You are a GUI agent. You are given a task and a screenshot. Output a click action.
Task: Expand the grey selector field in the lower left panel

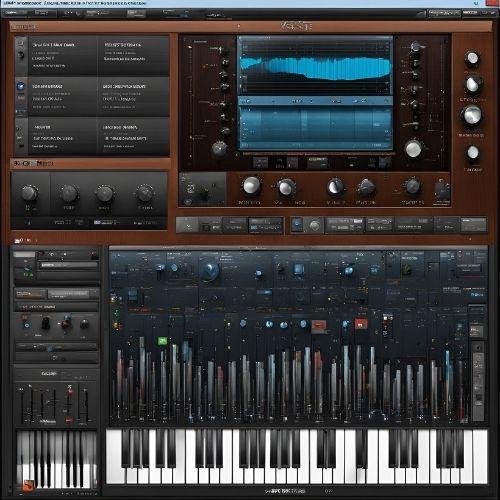coord(68,266)
